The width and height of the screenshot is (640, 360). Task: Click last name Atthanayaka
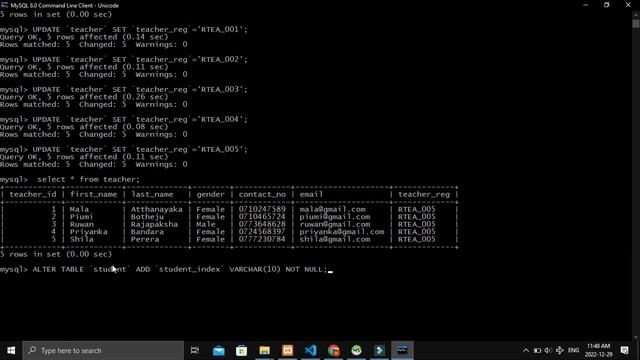point(156,209)
